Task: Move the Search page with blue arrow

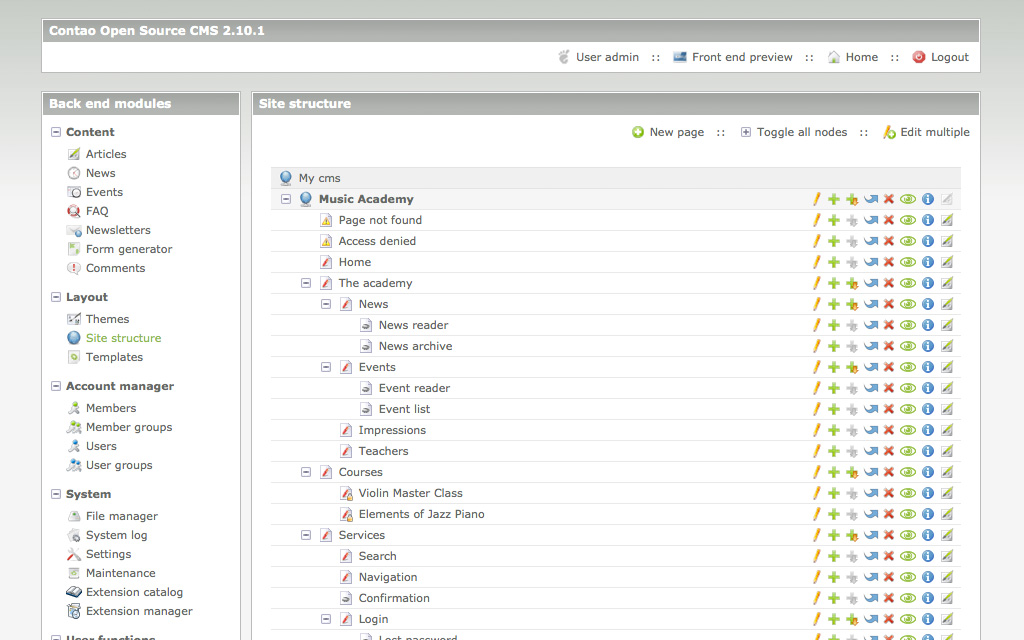Action: click(870, 556)
